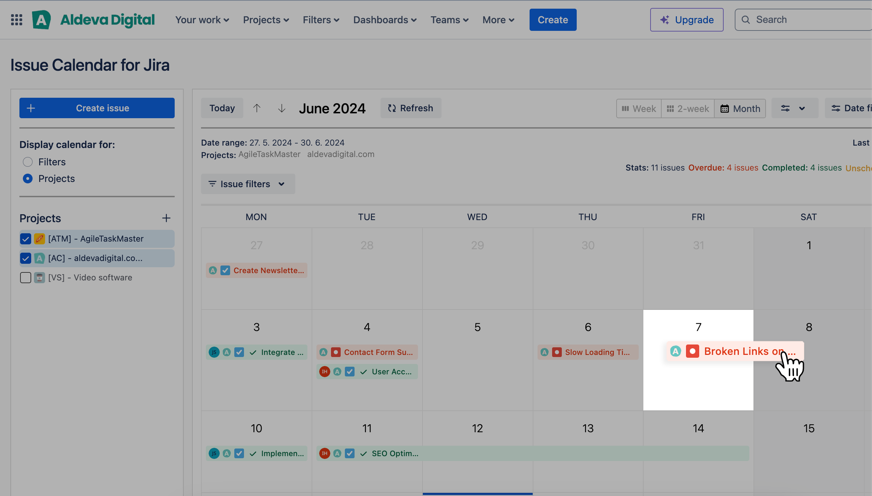The width and height of the screenshot is (872, 496).
Task: Click the red bug icon on Broken Links
Action: click(692, 351)
